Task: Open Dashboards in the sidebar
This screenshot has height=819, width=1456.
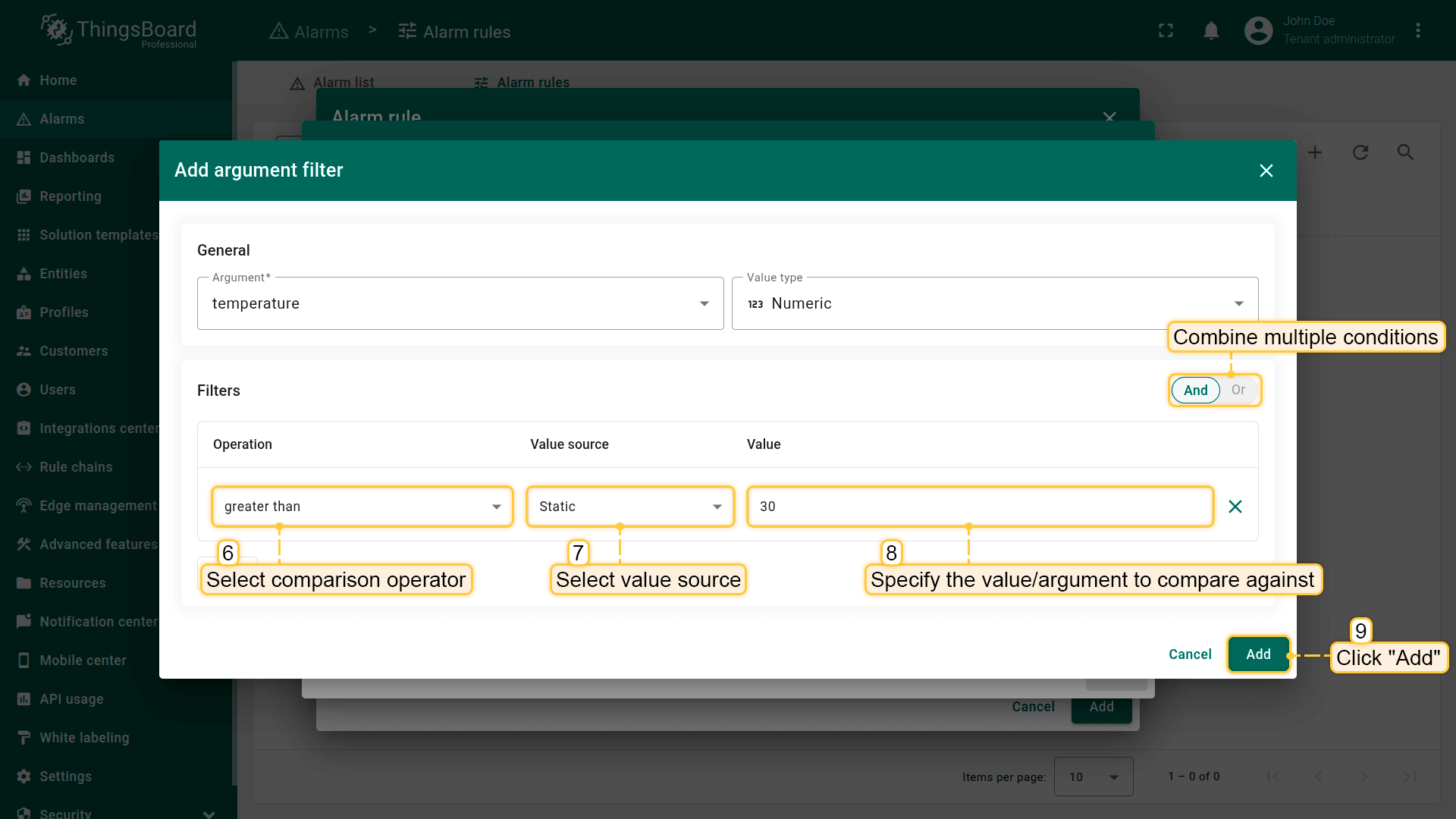Action: click(x=77, y=158)
